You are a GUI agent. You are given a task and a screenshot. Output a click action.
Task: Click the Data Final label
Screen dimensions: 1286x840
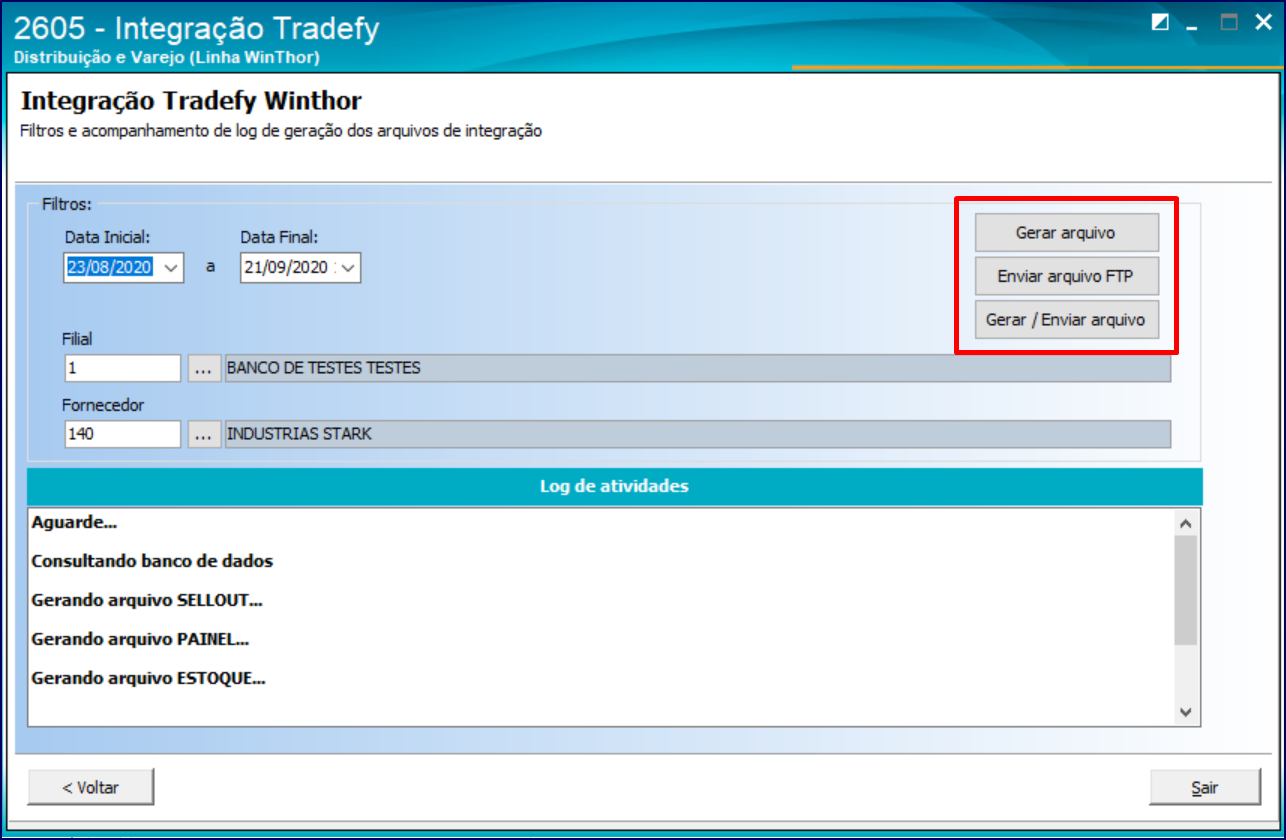[279, 237]
